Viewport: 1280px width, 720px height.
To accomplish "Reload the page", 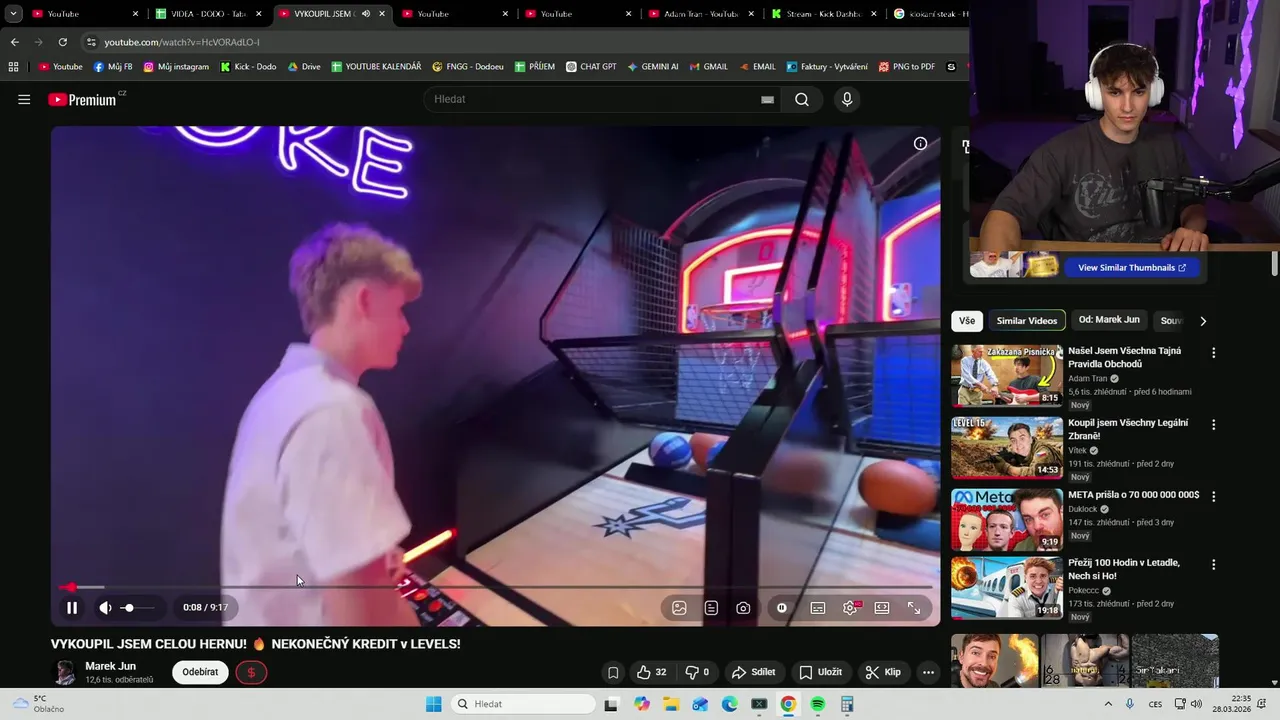I will 62,42.
